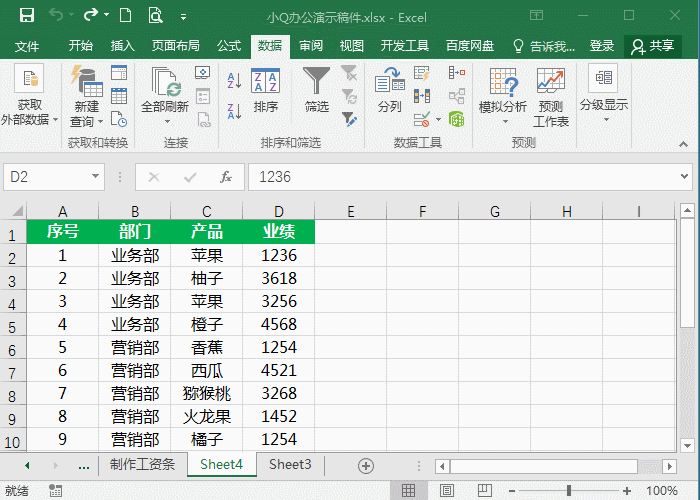
Task: Click the Remove Duplicates icon
Action: (x=422, y=96)
